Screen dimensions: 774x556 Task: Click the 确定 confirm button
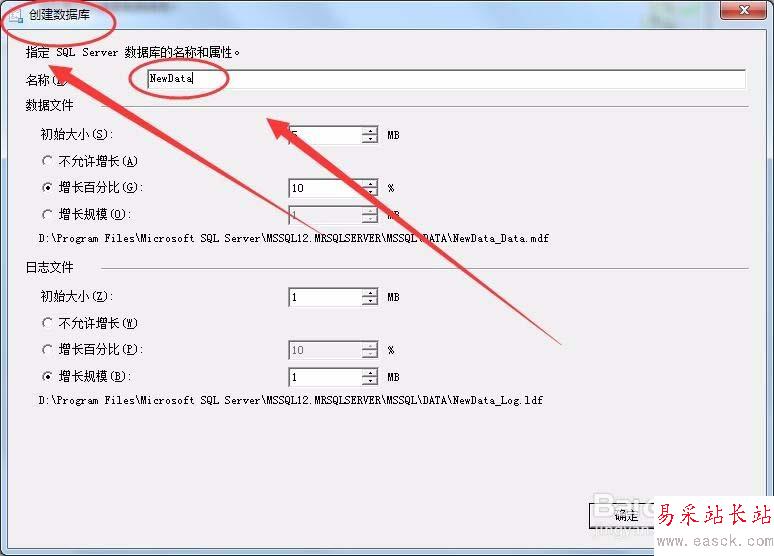point(623,516)
